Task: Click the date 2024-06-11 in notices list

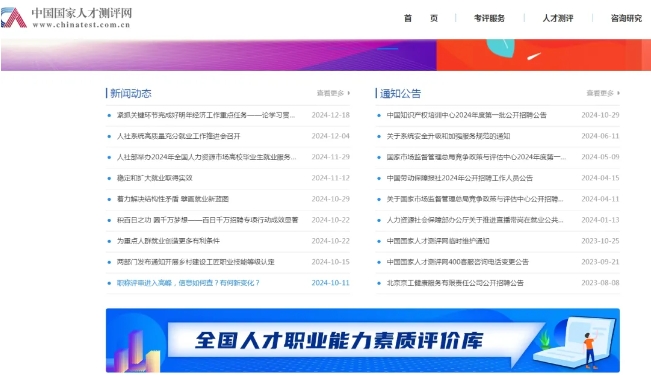Action: click(600, 136)
